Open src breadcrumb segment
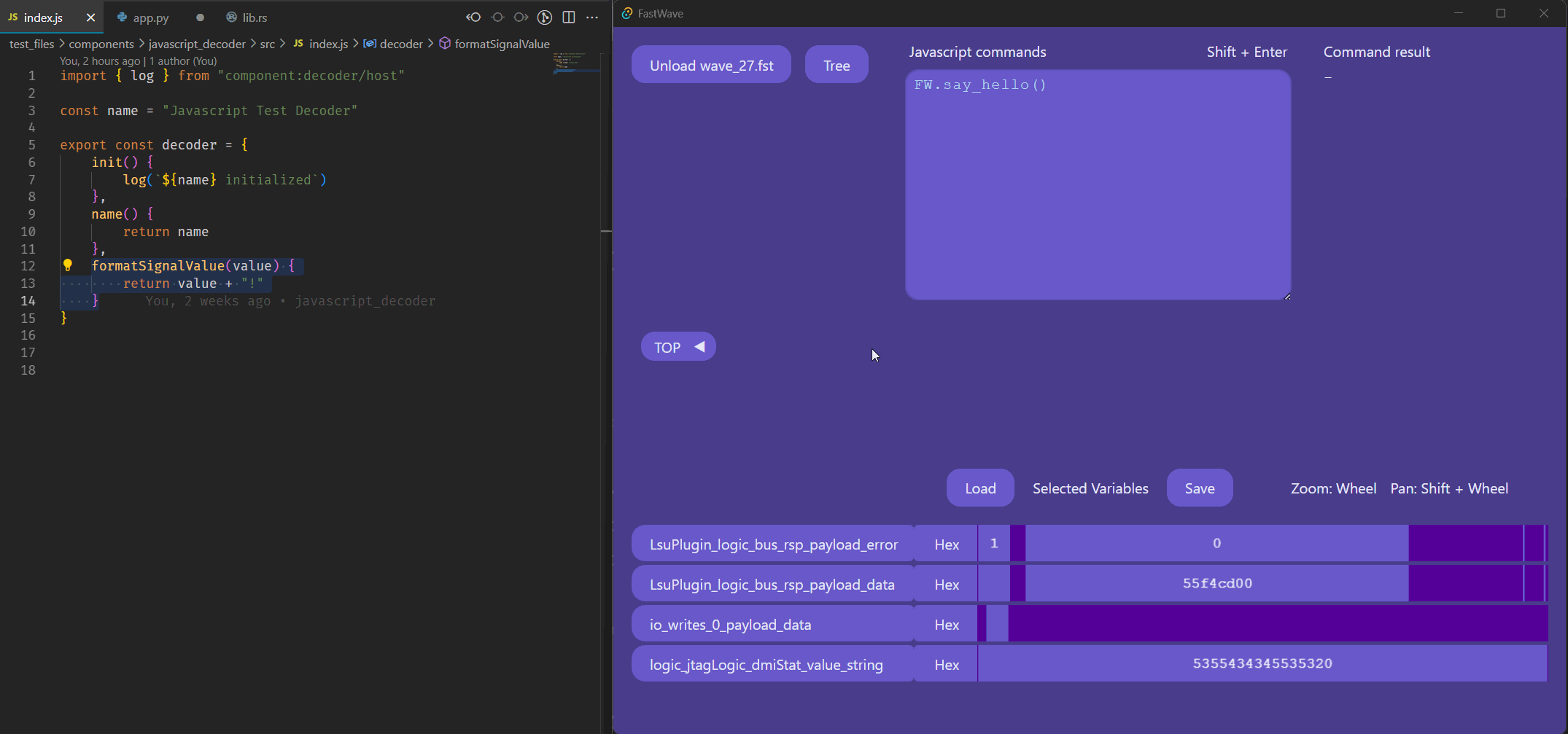The image size is (1568, 734). pyautogui.click(x=268, y=44)
